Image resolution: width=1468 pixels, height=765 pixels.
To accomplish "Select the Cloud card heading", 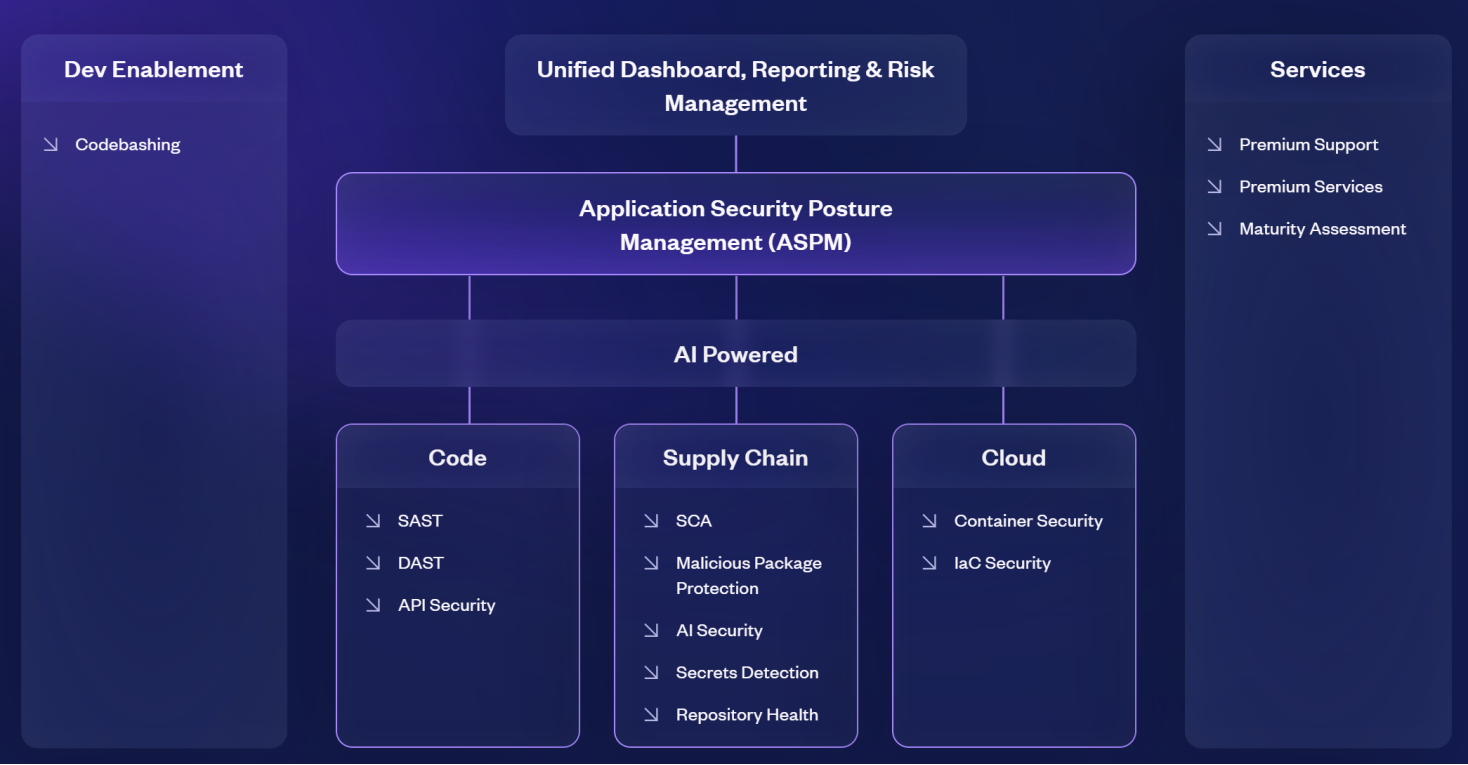I will point(1013,458).
